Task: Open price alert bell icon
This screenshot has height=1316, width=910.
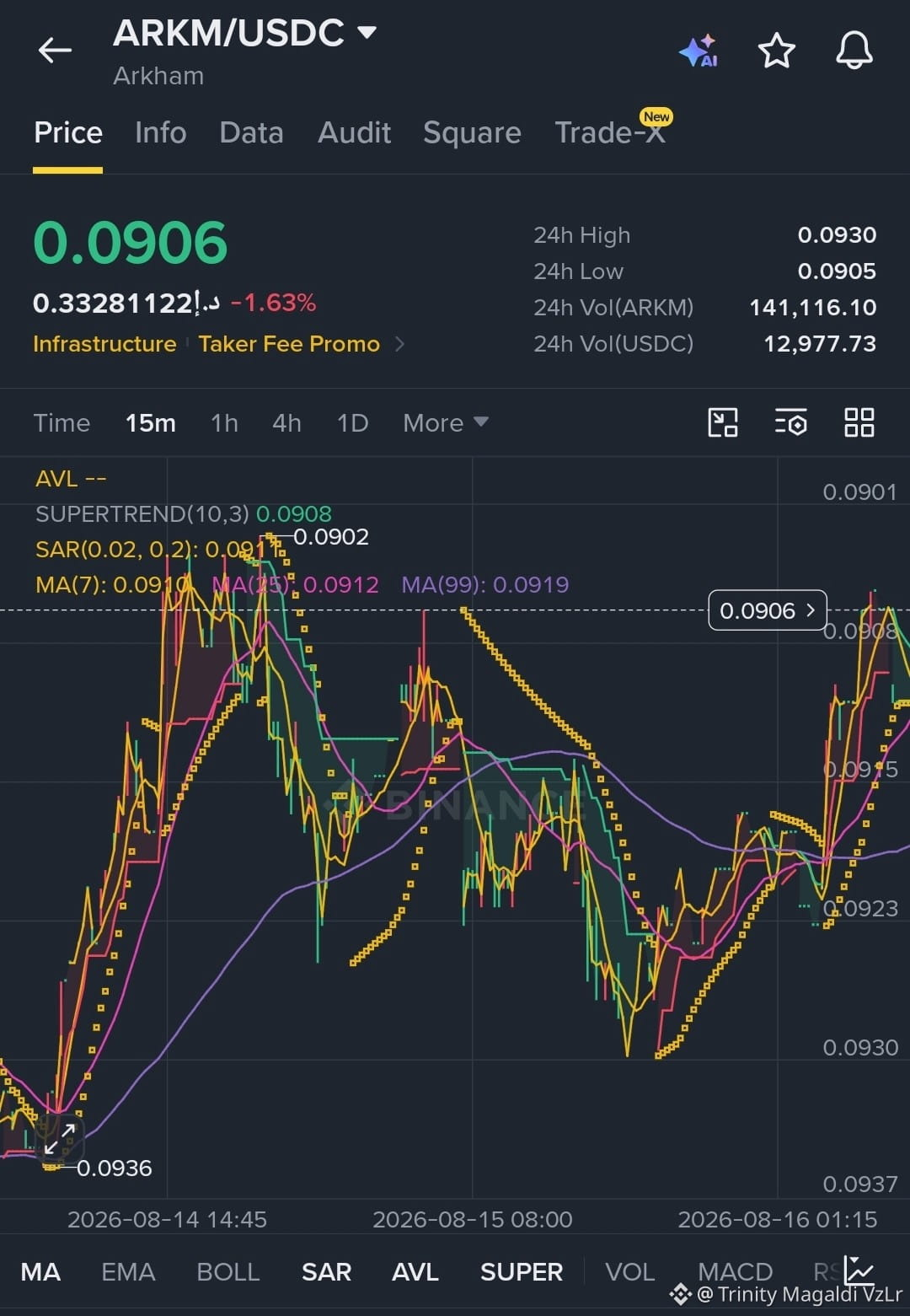Action: [854, 51]
